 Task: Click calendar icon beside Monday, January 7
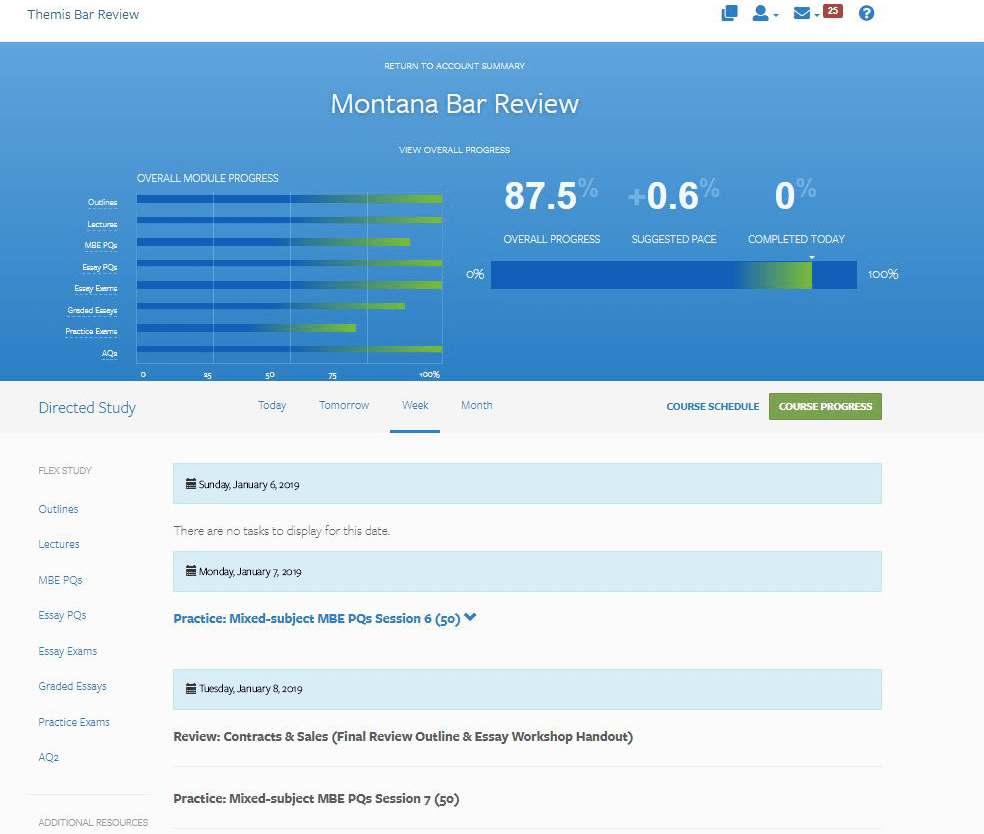(x=191, y=572)
